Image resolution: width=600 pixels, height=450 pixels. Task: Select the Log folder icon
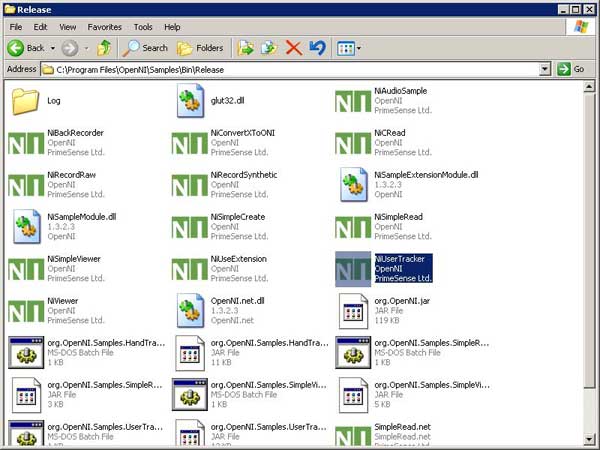point(25,101)
